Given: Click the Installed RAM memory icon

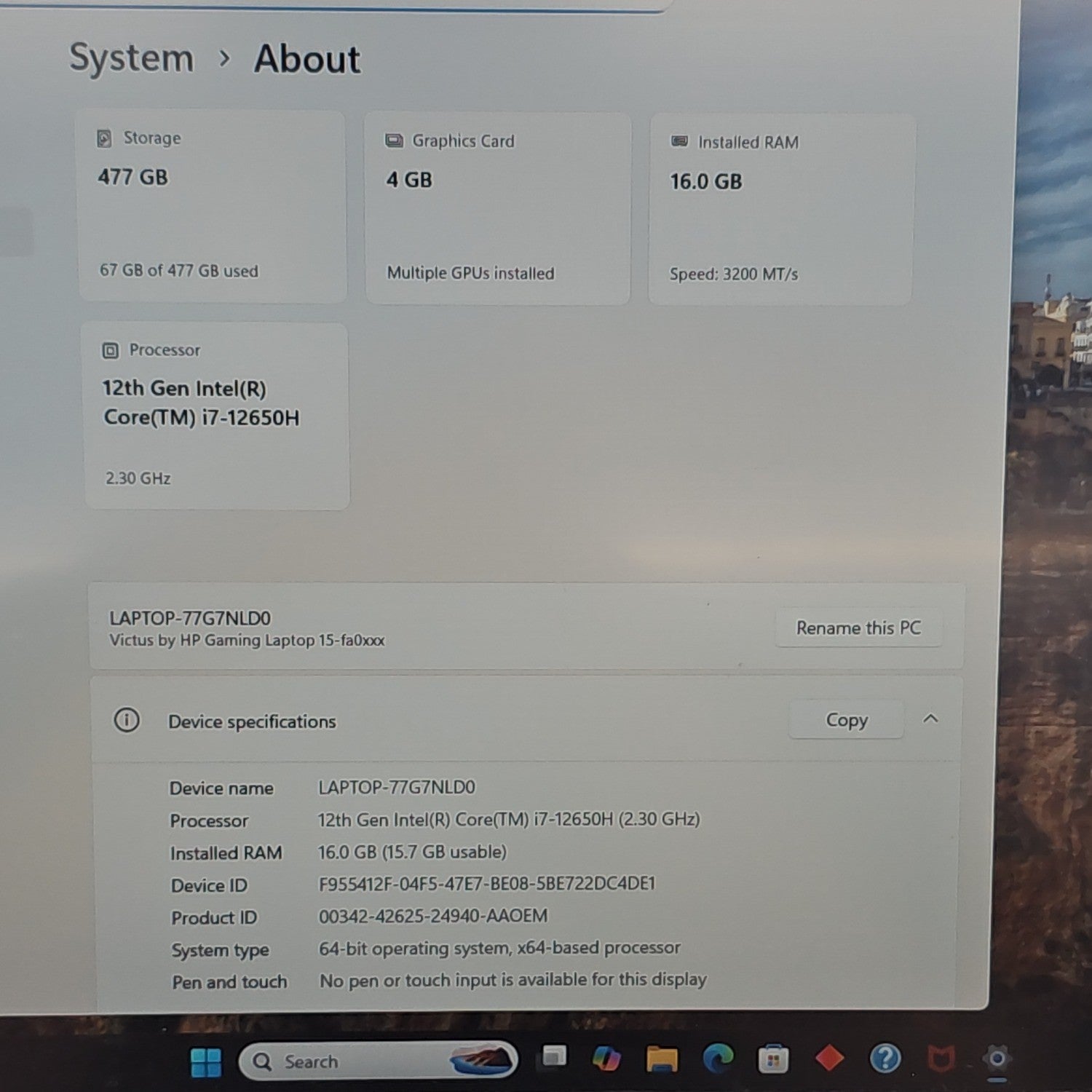Looking at the screenshot, I should [x=679, y=141].
